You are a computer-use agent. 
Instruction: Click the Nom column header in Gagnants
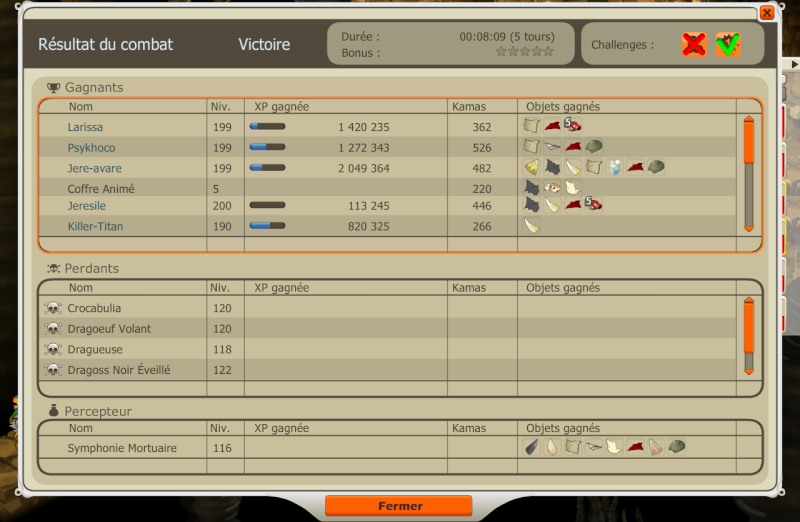click(x=81, y=107)
